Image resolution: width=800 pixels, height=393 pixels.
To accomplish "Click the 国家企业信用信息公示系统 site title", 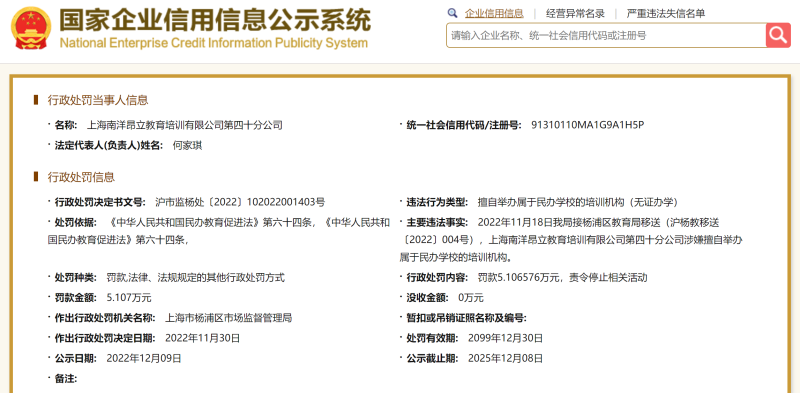I will pyautogui.click(x=215, y=20).
